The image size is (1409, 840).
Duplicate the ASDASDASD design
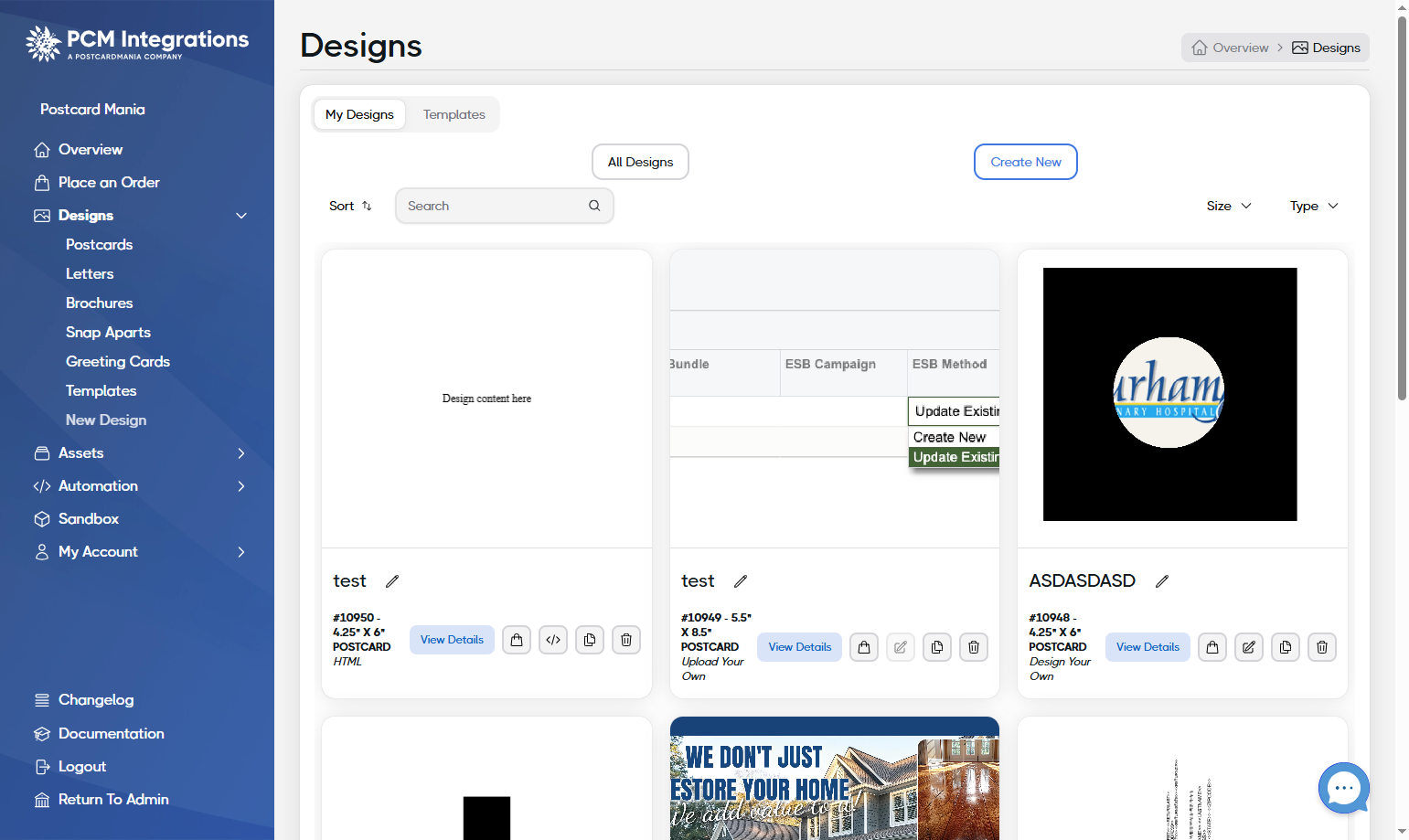1286,647
